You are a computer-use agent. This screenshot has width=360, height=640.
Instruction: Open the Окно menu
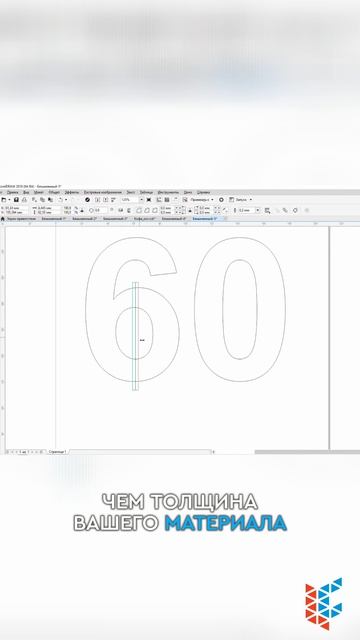[188, 192]
